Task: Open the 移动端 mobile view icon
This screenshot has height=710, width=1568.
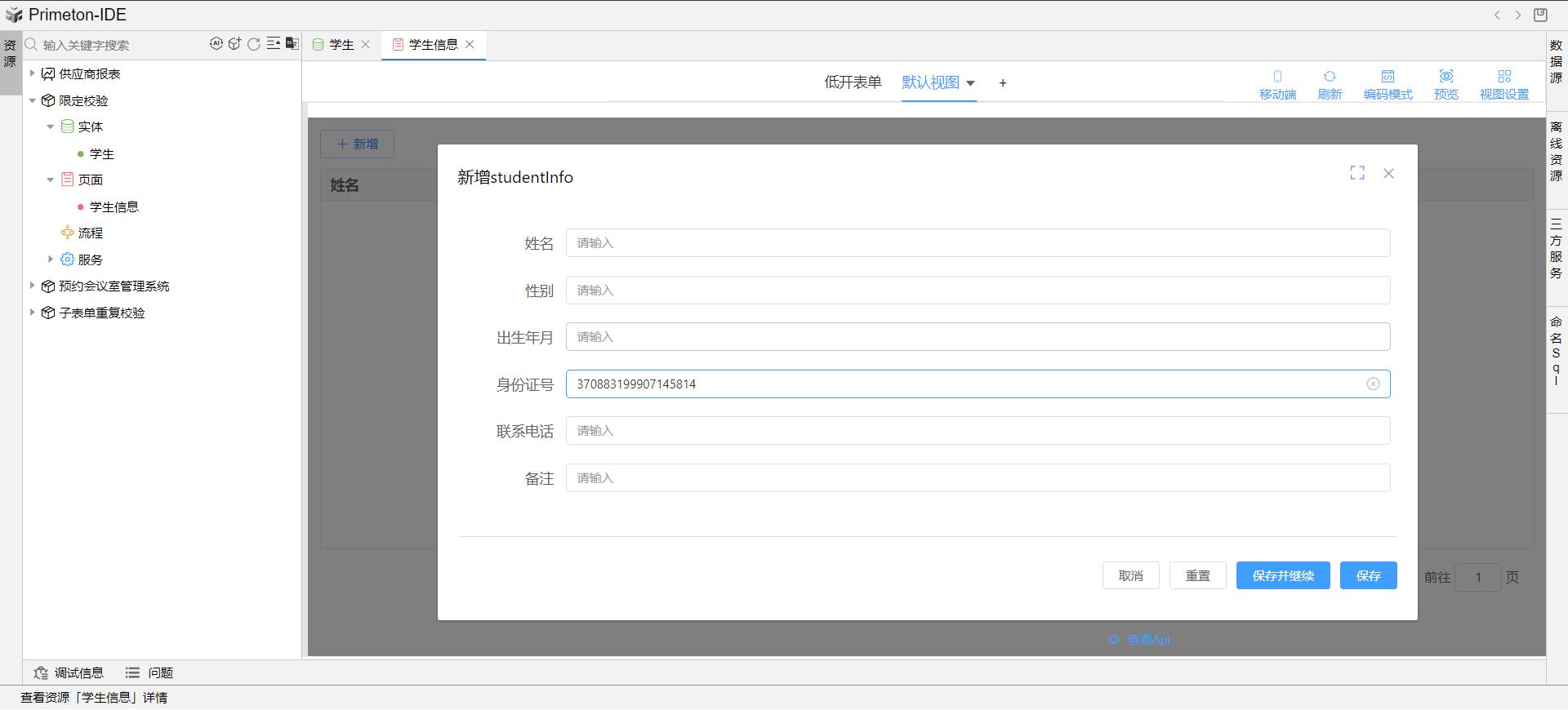Action: point(1277,83)
